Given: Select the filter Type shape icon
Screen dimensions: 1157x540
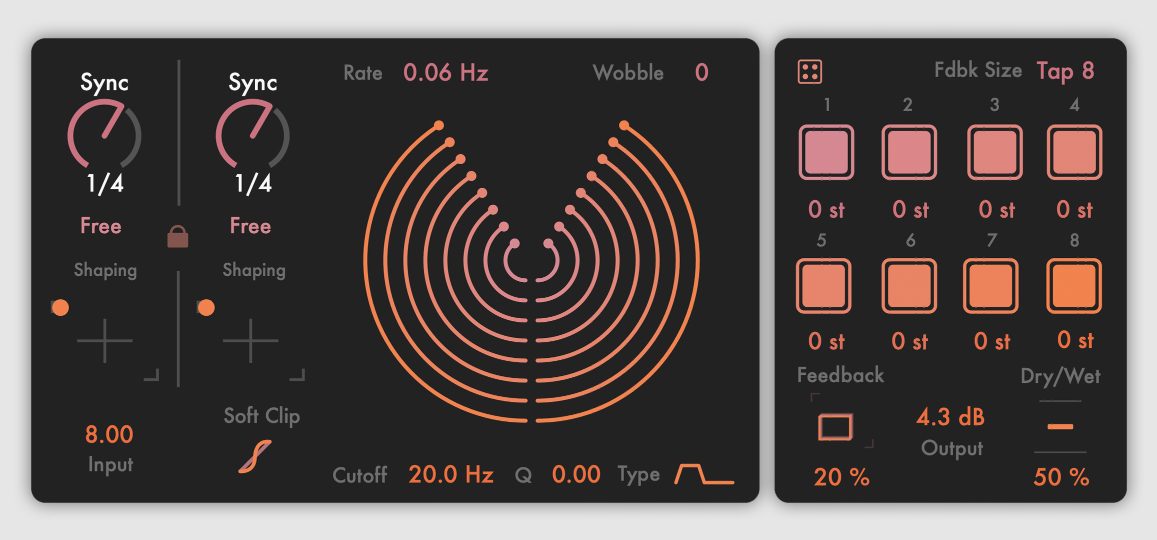Looking at the screenshot, I should pyautogui.click(x=703, y=474).
